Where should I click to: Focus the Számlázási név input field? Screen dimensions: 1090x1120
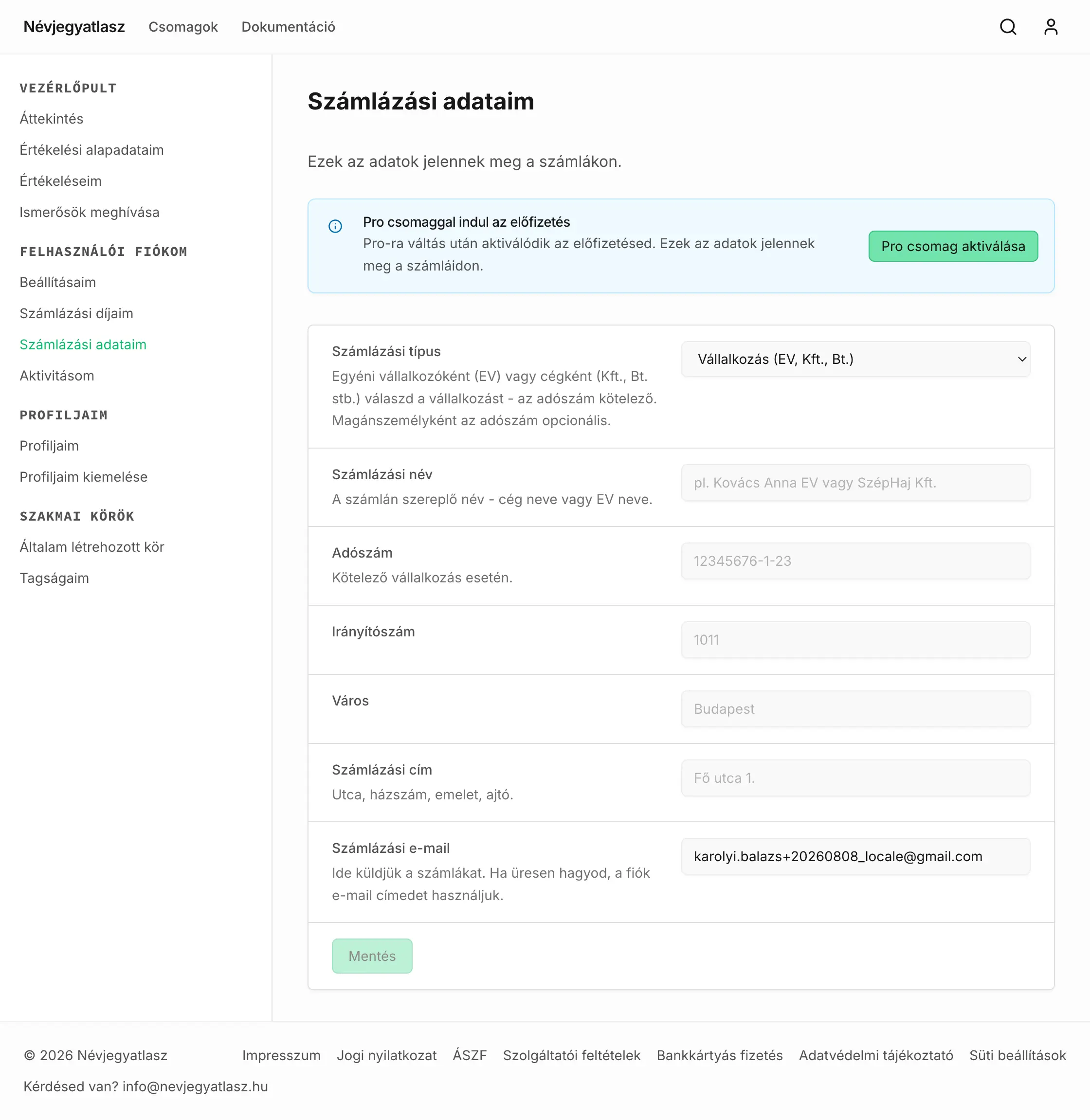point(855,483)
